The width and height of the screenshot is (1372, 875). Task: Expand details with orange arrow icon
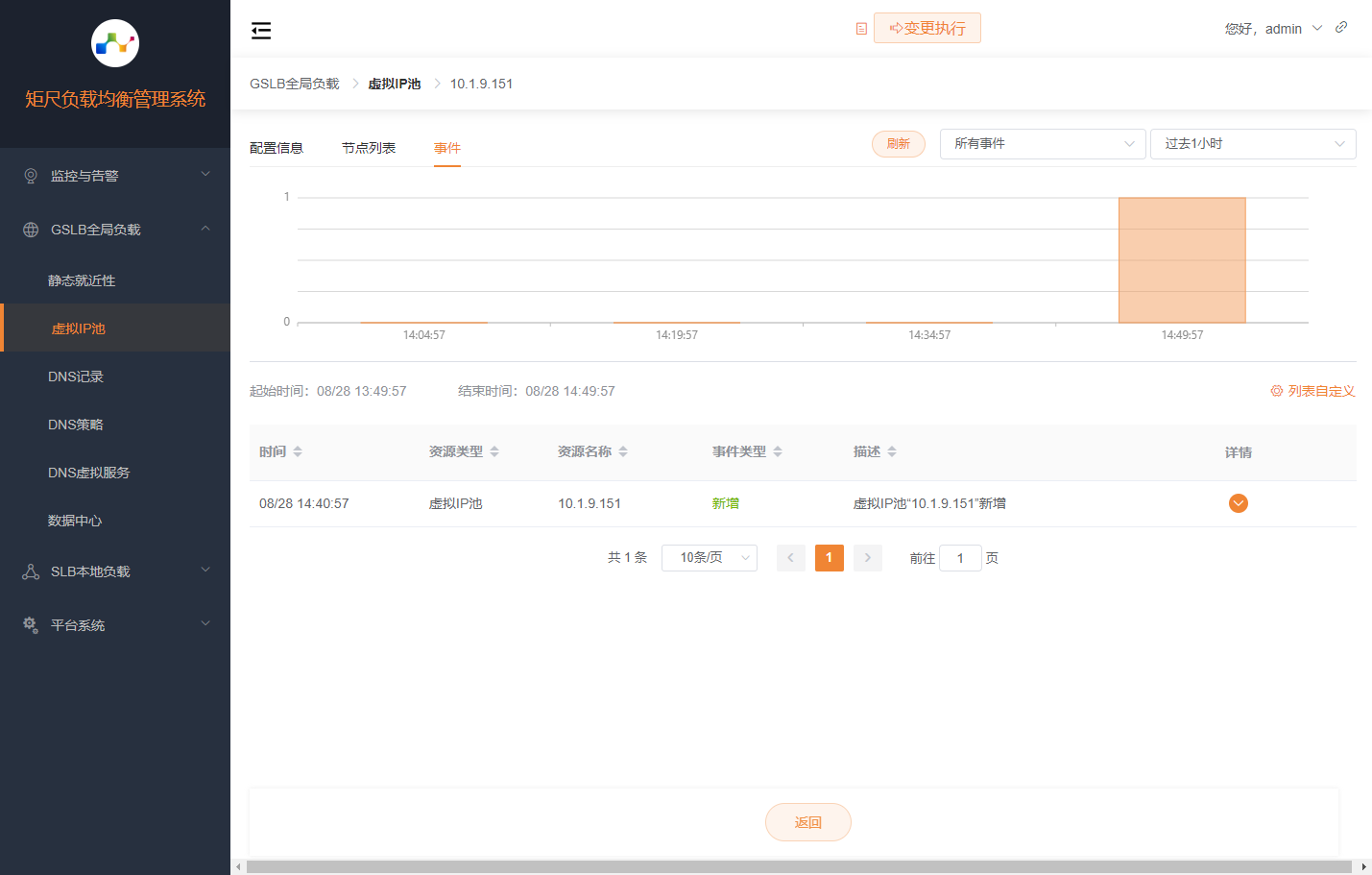[1238, 503]
